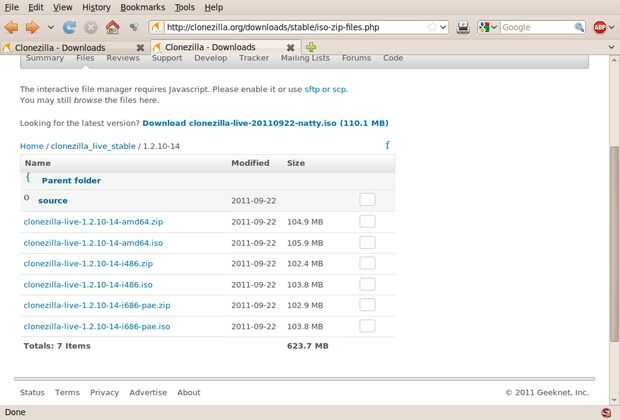Open the Help menu
The image size is (620, 420).
pyautogui.click(x=214, y=7)
